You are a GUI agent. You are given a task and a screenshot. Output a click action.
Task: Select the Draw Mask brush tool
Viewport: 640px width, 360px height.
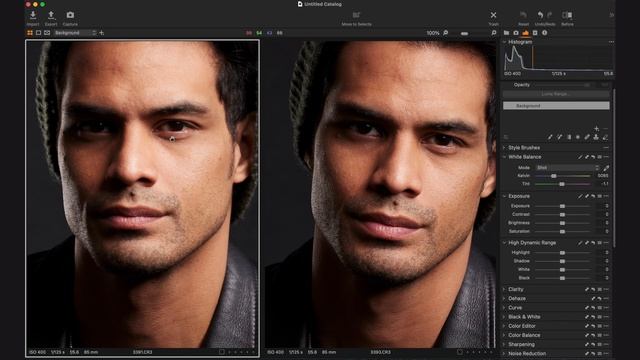(550, 137)
